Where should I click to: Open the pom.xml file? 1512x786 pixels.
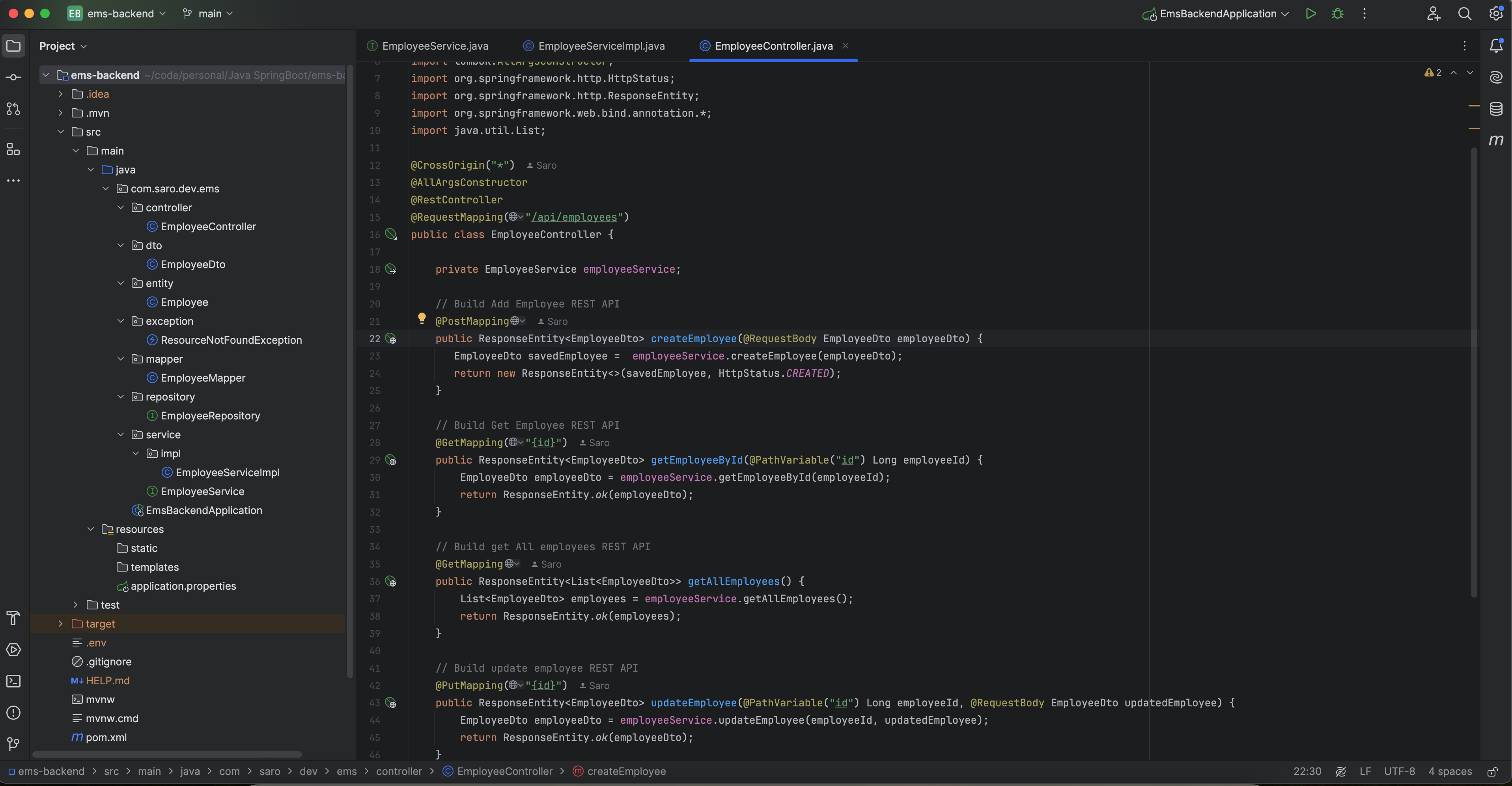(x=106, y=737)
